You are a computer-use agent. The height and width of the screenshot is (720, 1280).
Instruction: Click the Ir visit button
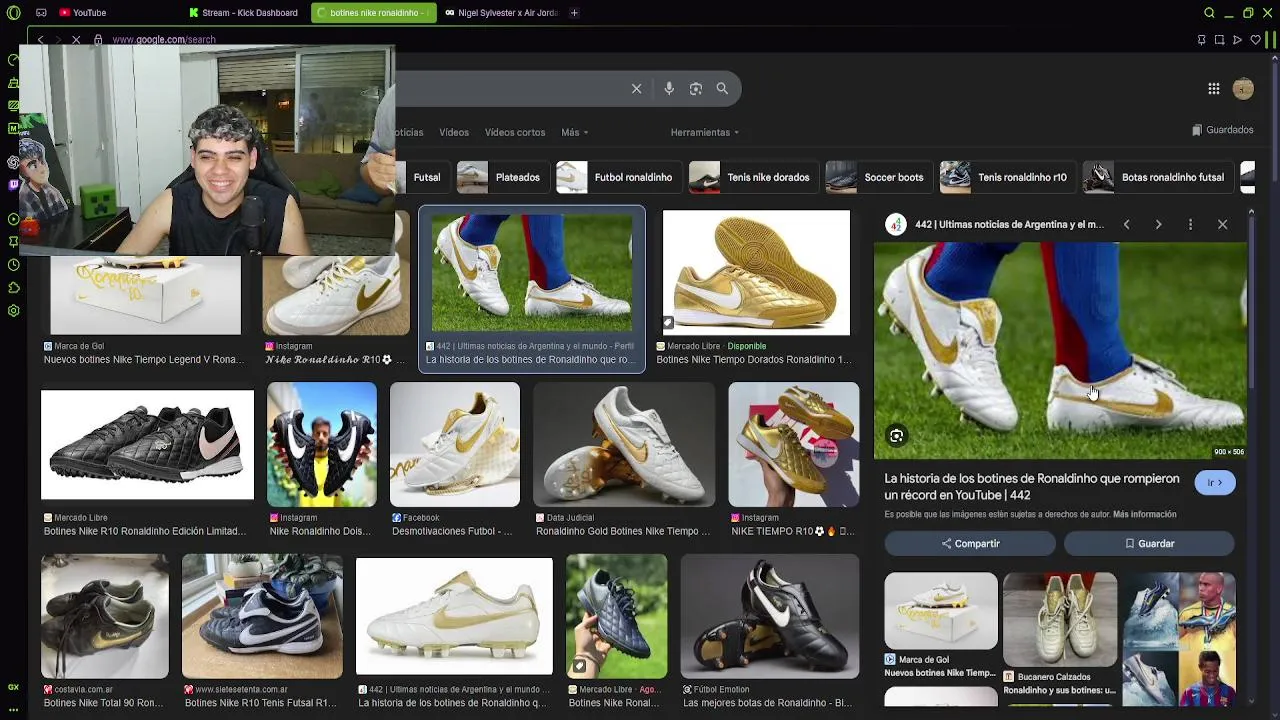[1215, 482]
